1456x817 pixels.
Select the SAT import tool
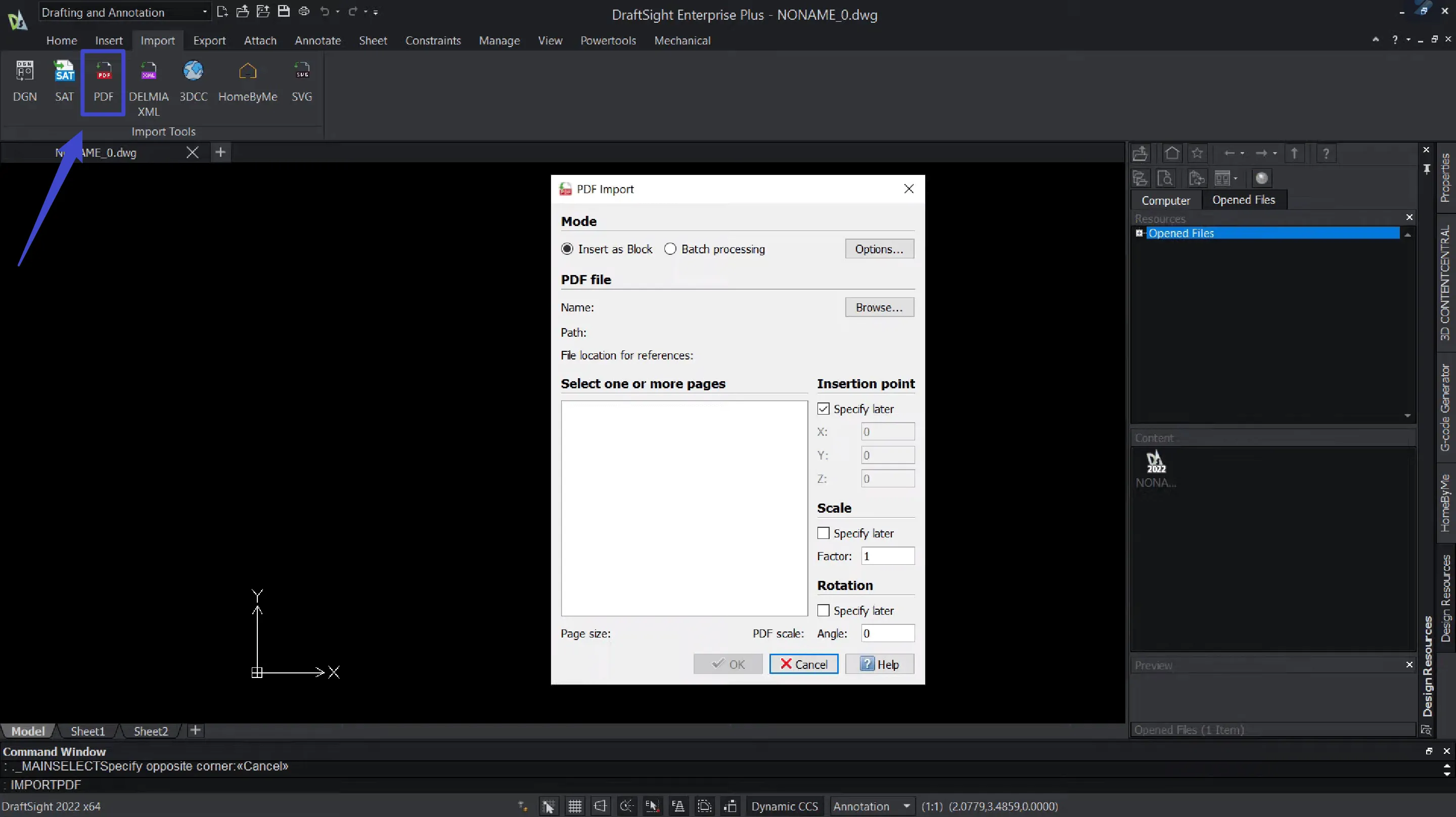[64, 80]
